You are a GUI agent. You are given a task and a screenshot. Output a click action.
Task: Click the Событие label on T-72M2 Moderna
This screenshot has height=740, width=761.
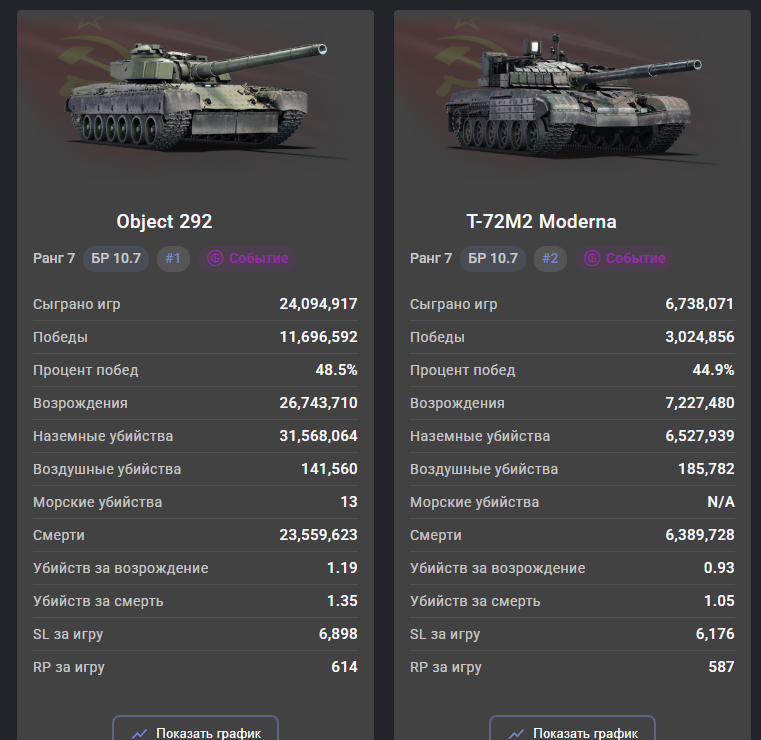click(x=635, y=258)
